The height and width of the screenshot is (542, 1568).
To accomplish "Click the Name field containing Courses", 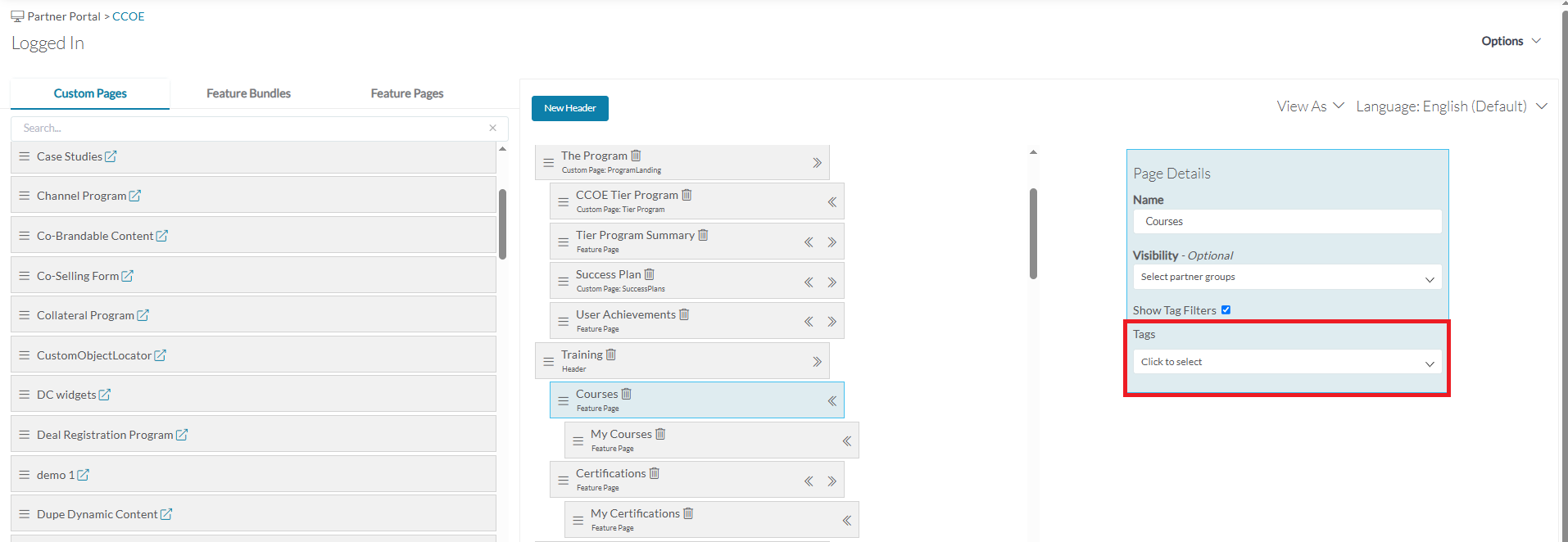I will [x=1287, y=221].
